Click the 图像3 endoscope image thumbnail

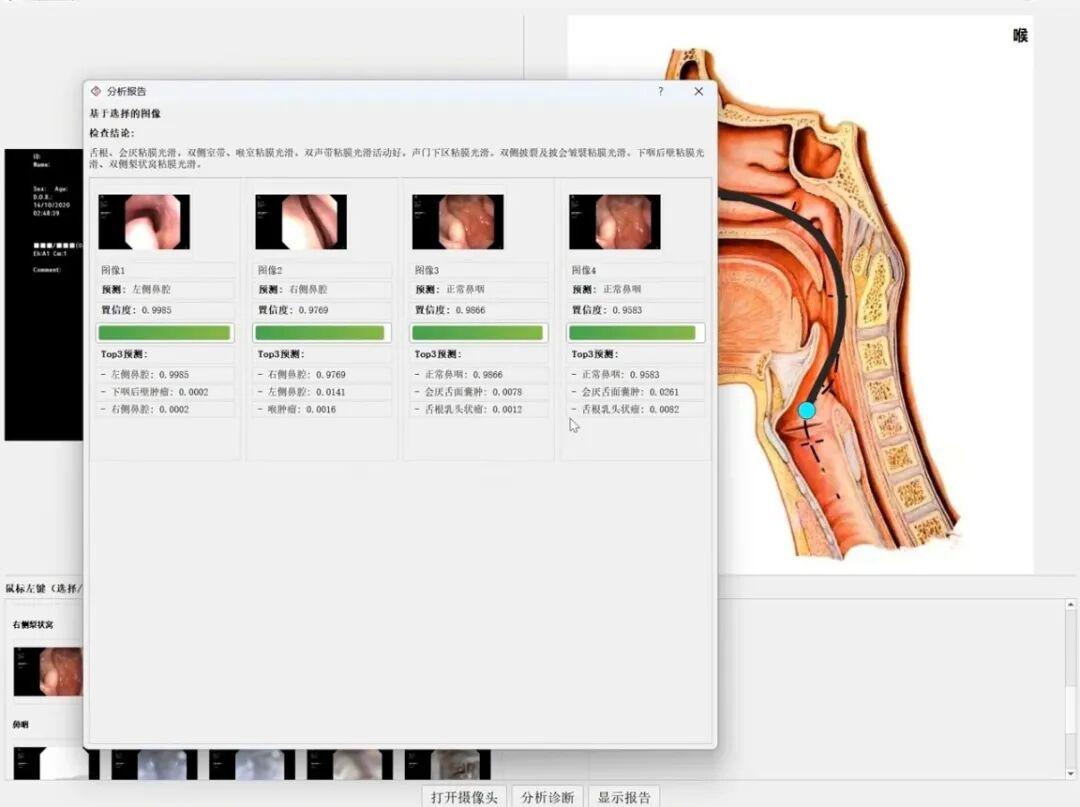(x=458, y=222)
